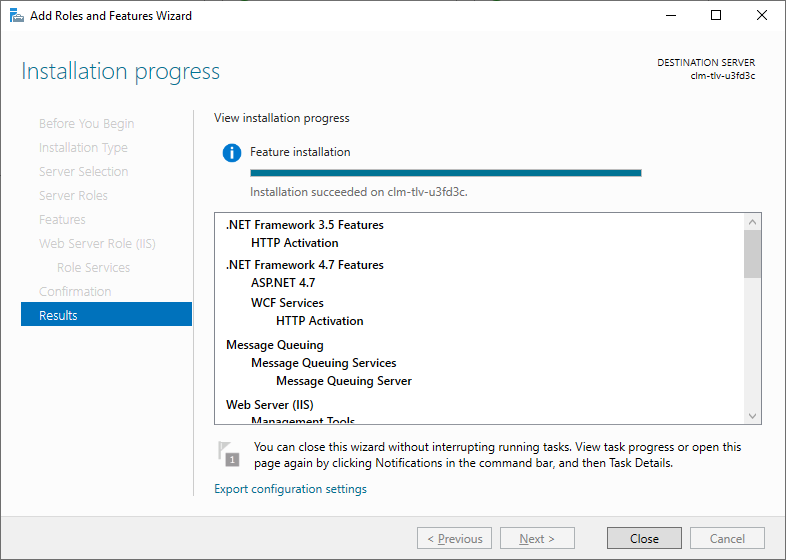The width and height of the screenshot is (786, 560).
Task: Click the feature list scrollbar thumb
Action: pos(752,254)
